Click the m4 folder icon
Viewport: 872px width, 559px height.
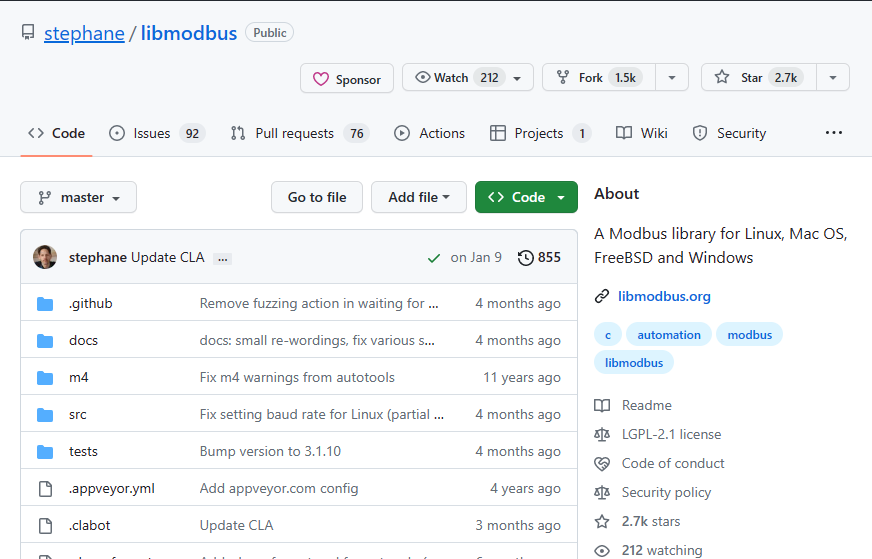45,378
